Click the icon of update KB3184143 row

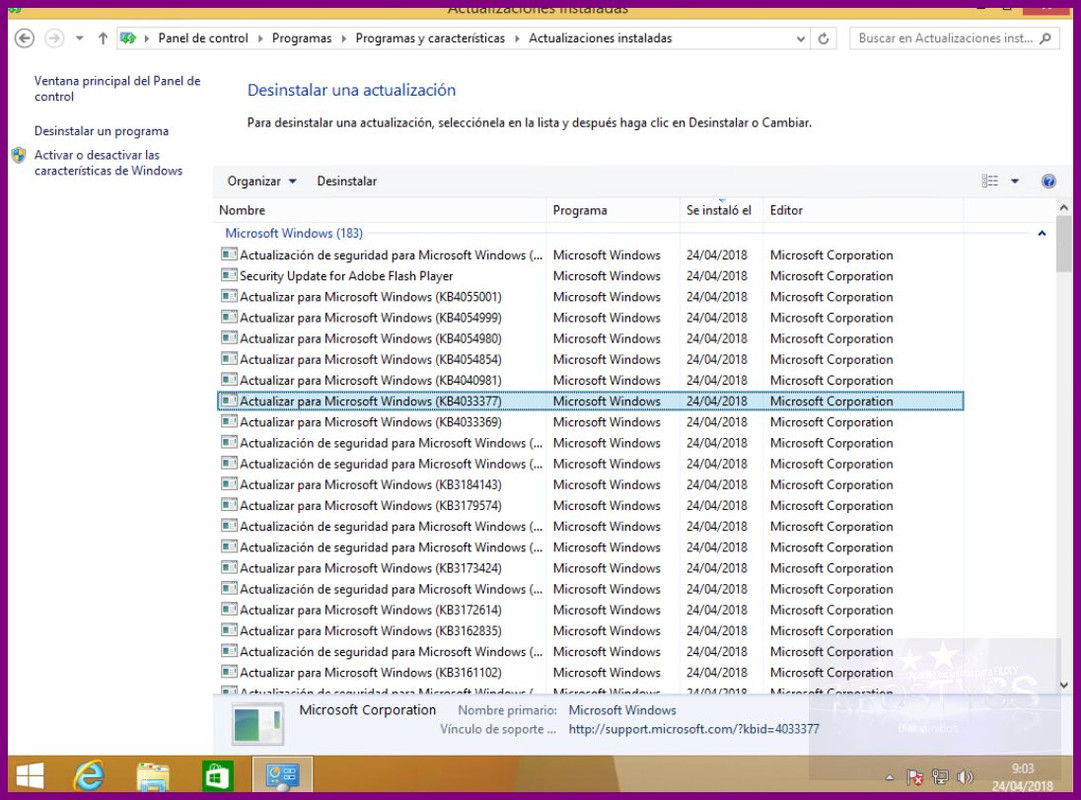[x=230, y=484]
